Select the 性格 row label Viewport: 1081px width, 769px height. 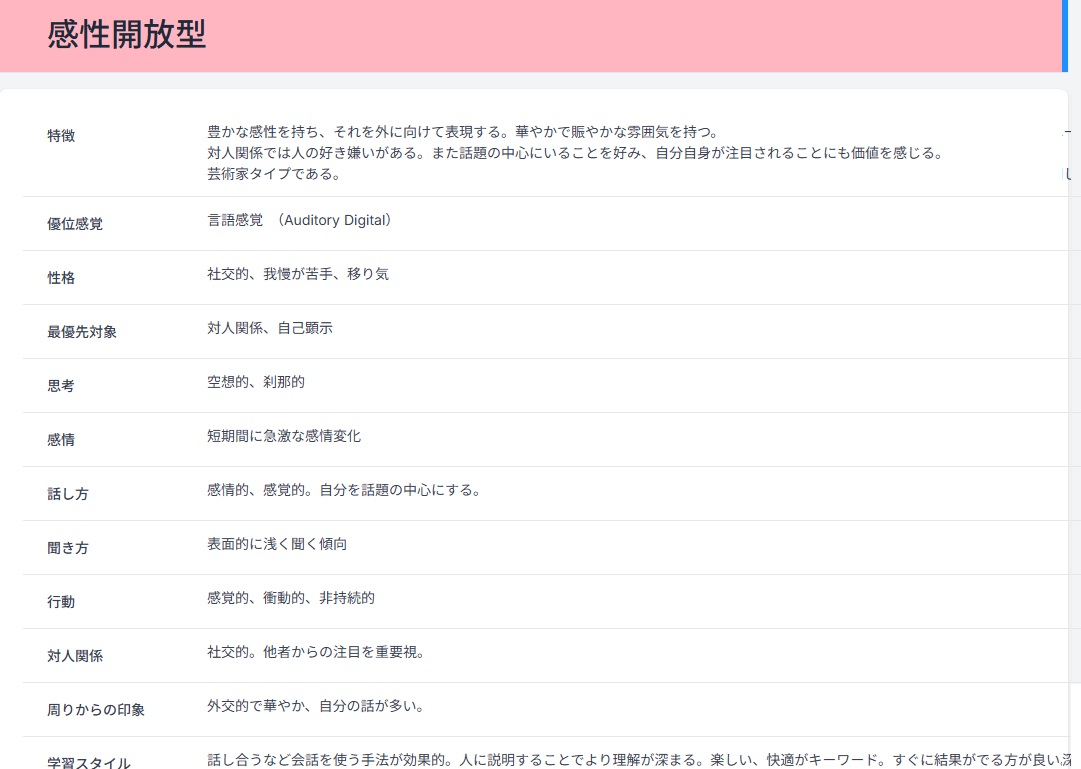(x=61, y=278)
